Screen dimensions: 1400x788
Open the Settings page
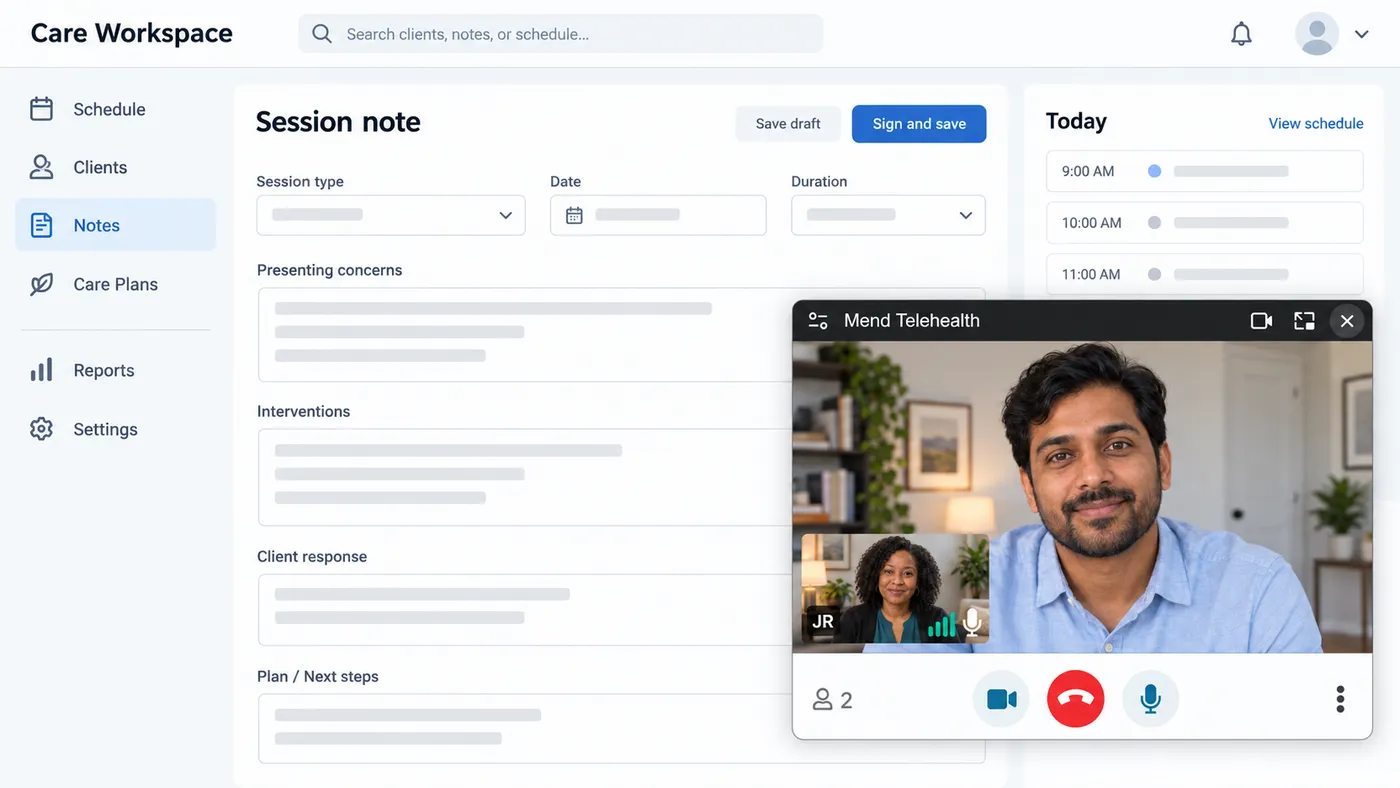pos(115,429)
